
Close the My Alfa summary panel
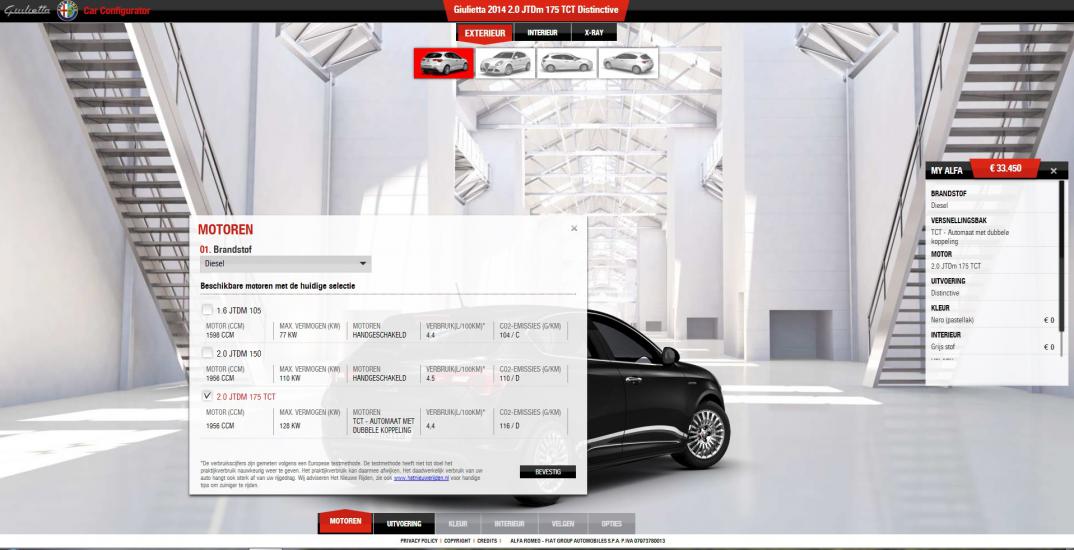pos(1053,171)
